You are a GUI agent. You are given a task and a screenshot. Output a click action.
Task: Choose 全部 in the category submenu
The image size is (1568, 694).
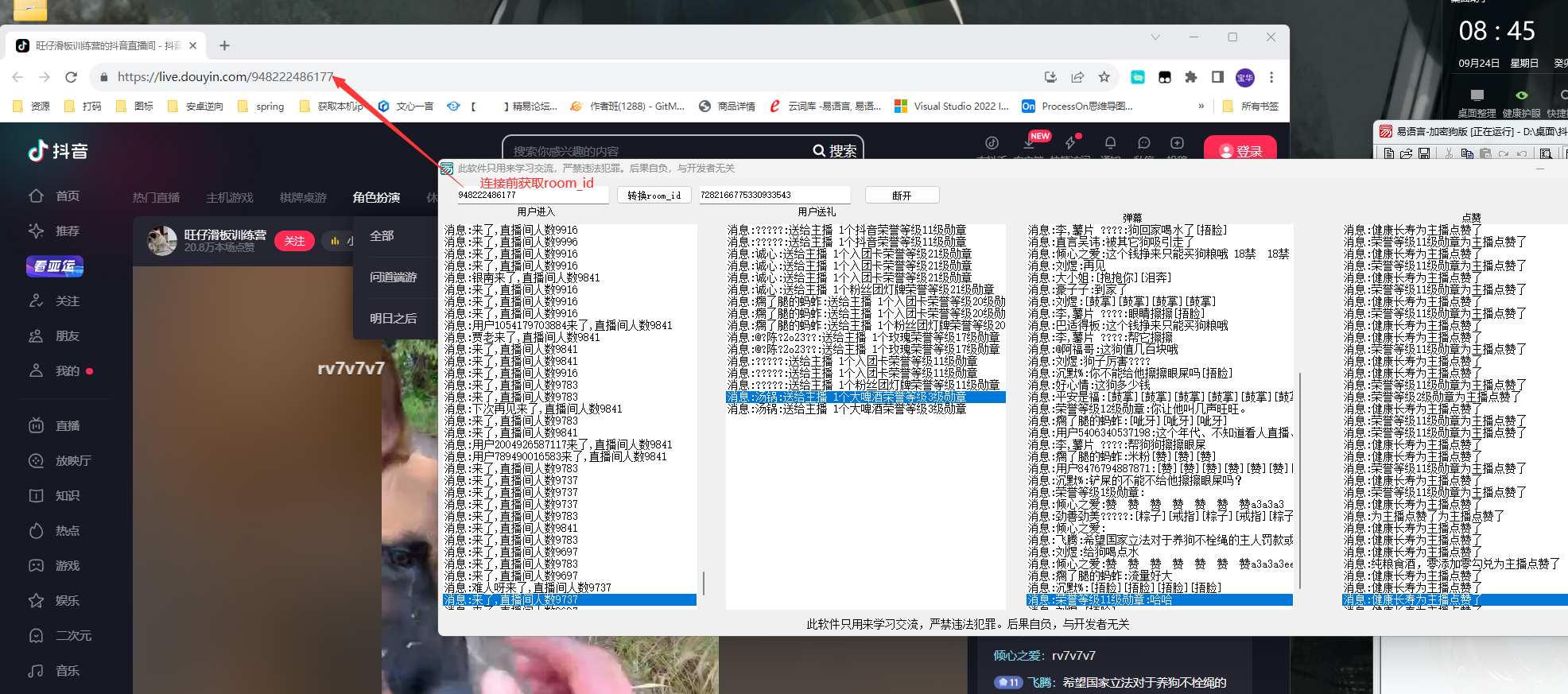click(x=382, y=235)
